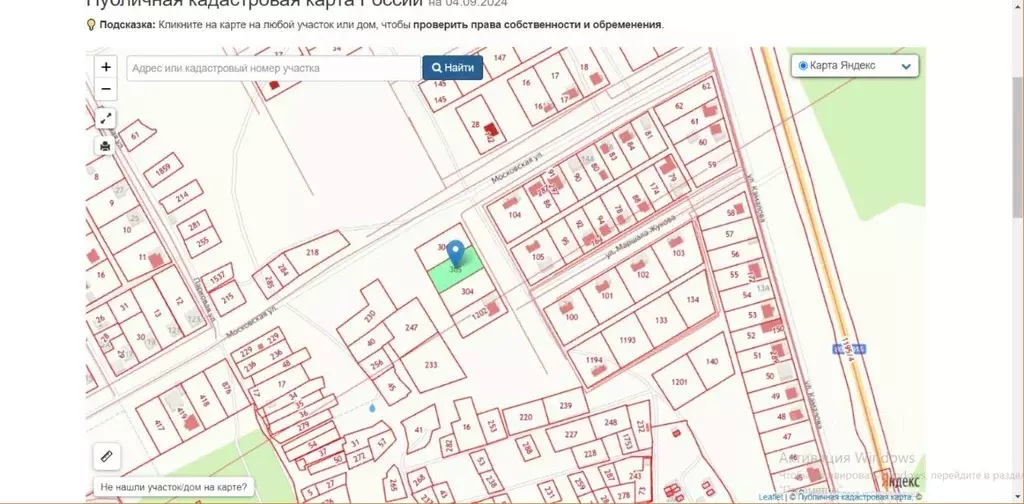Screen dimensions: 1024x504
Task: Toggle fullscreen map view
Action: 106,119
